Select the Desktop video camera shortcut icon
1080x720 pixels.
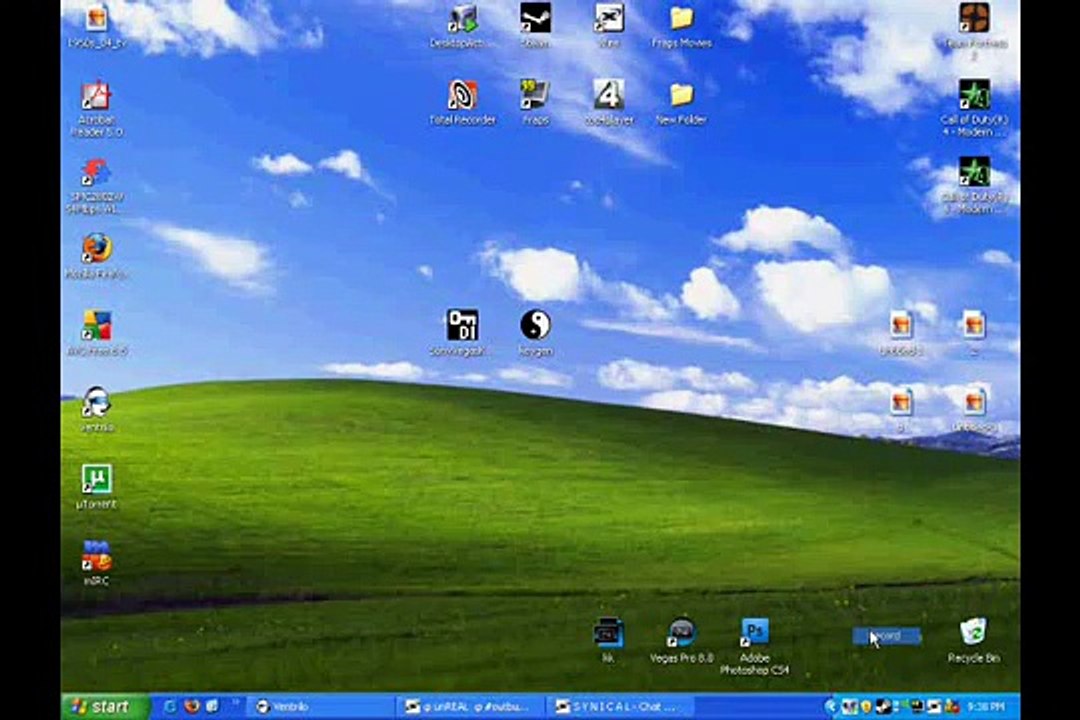pos(462,26)
